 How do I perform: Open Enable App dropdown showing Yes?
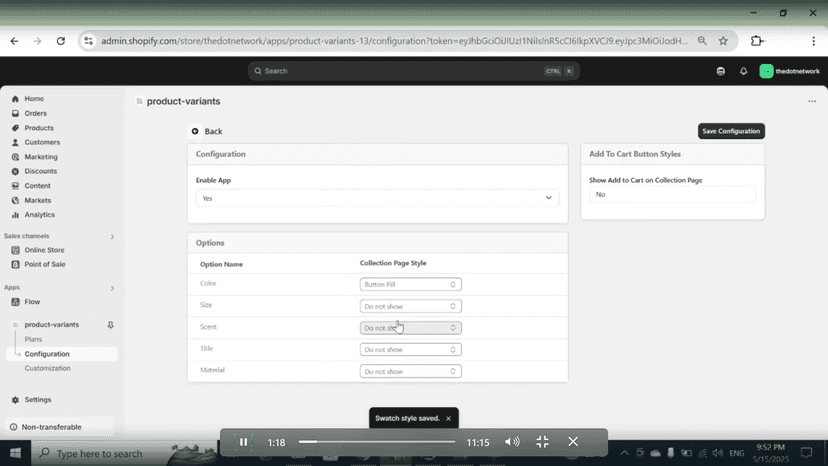(378, 198)
